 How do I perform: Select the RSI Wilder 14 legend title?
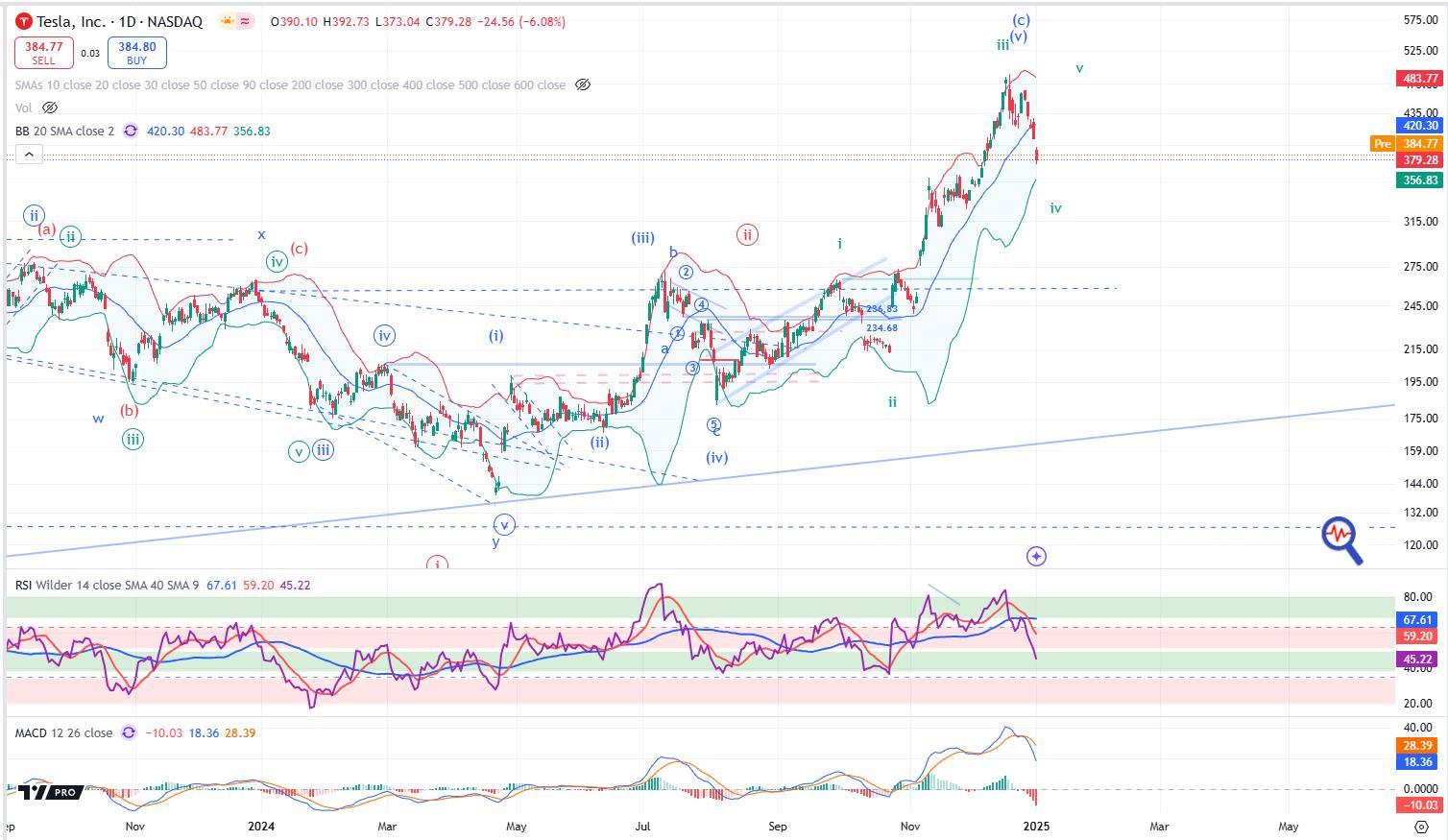pyautogui.click(x=107, y=585)
